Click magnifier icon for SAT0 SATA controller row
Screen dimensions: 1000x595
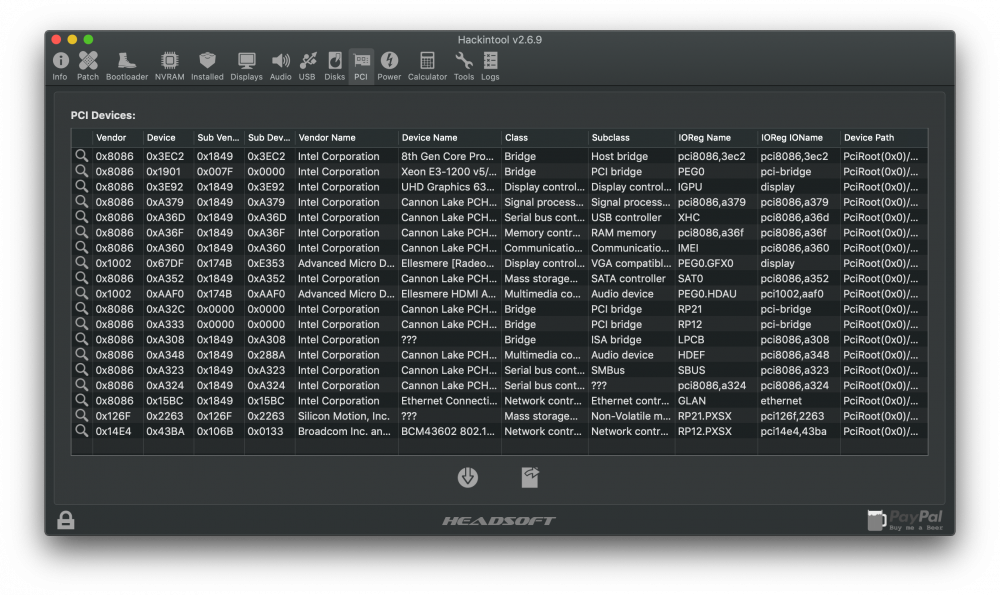coord(82,278)
